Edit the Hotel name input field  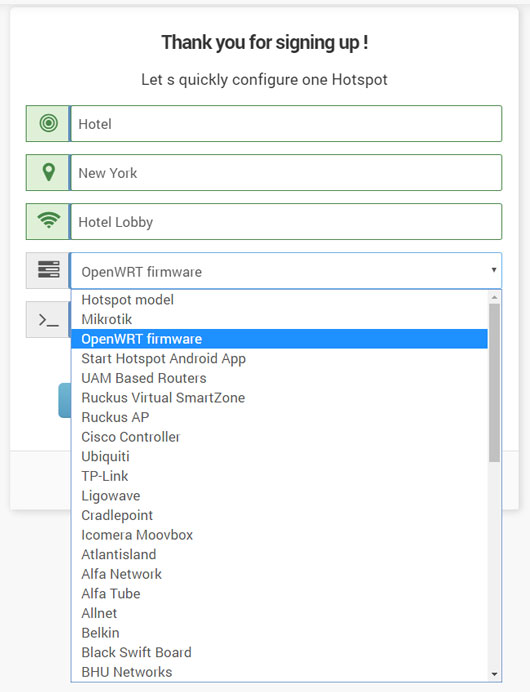point(286,124)
